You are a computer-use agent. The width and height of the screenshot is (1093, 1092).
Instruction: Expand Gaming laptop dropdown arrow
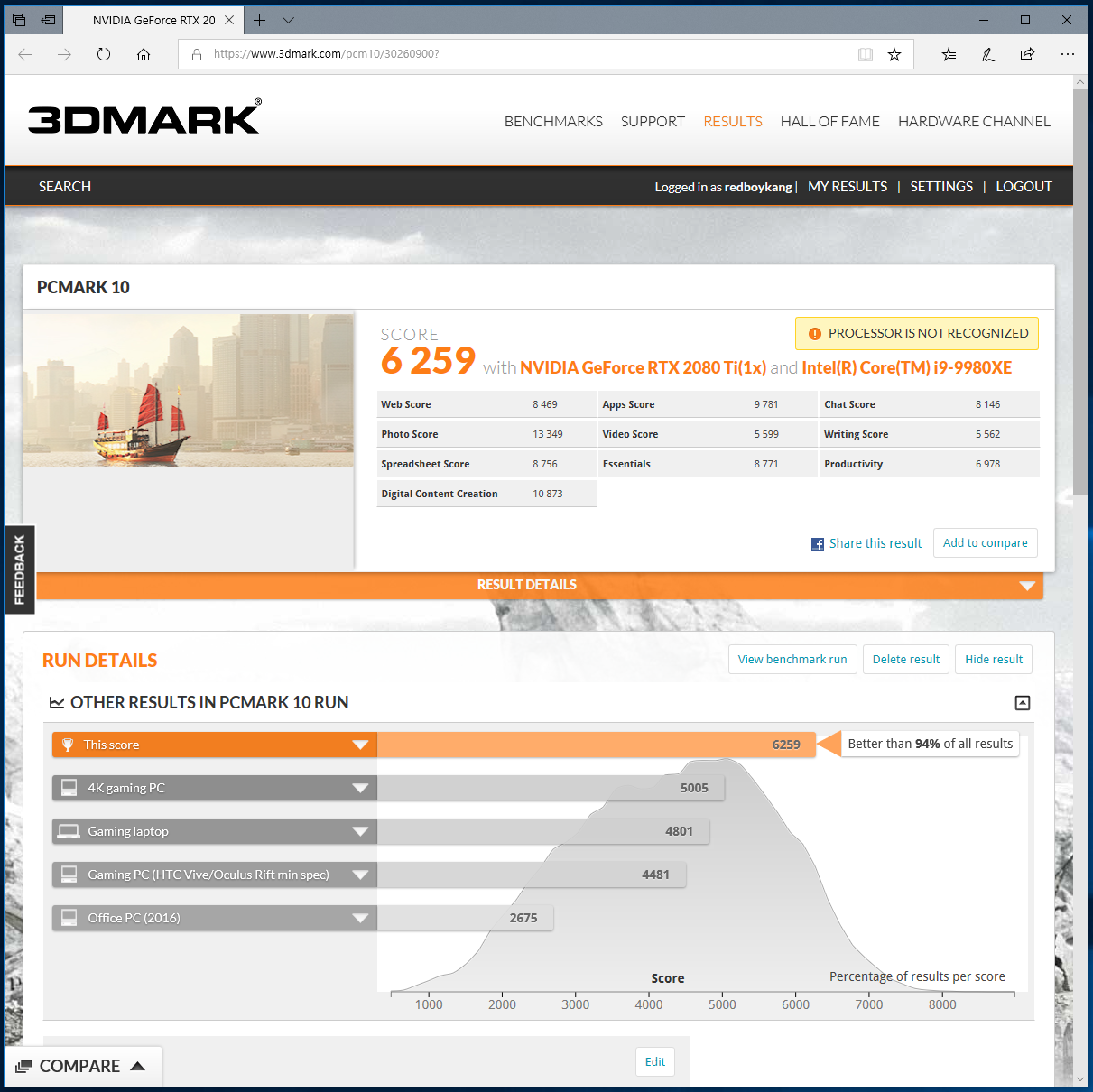pos(360,832)
